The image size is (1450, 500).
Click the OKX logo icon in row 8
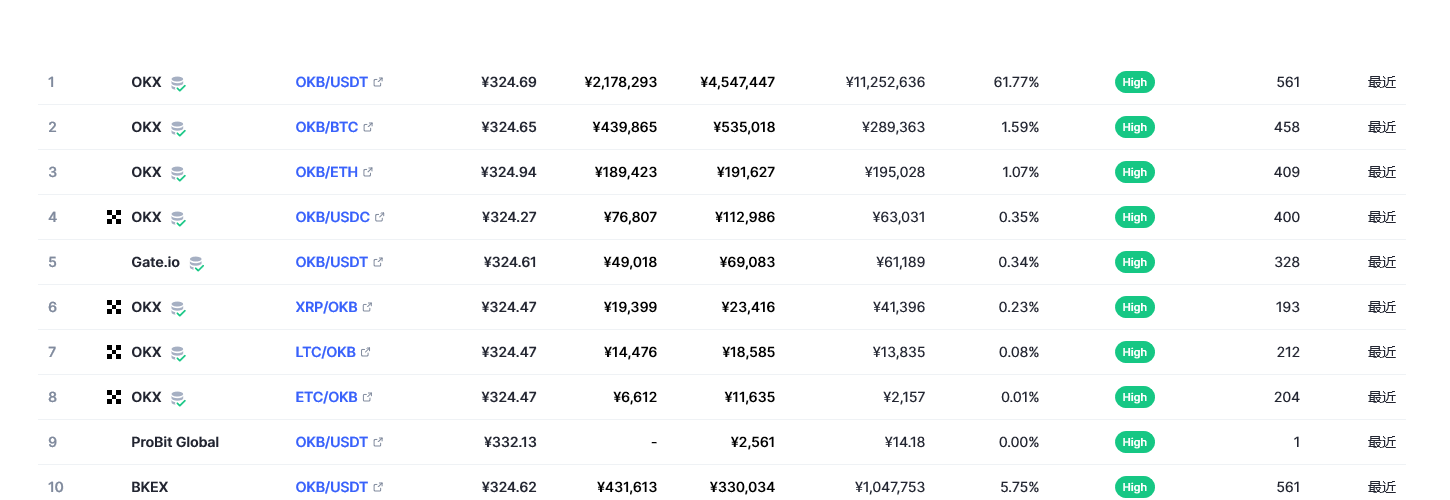[x=114, y=397]
